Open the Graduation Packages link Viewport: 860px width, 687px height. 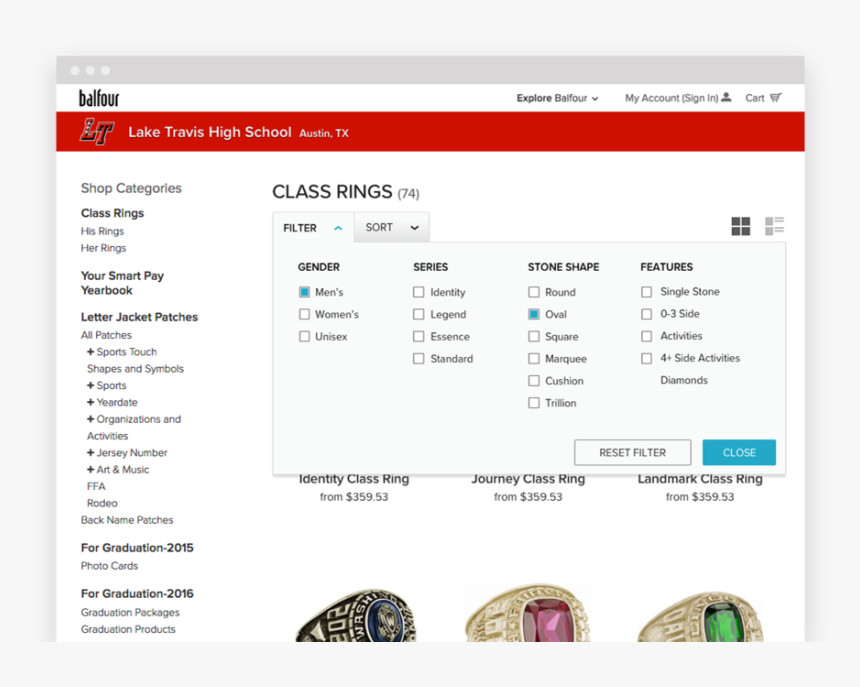click(131, 612)
